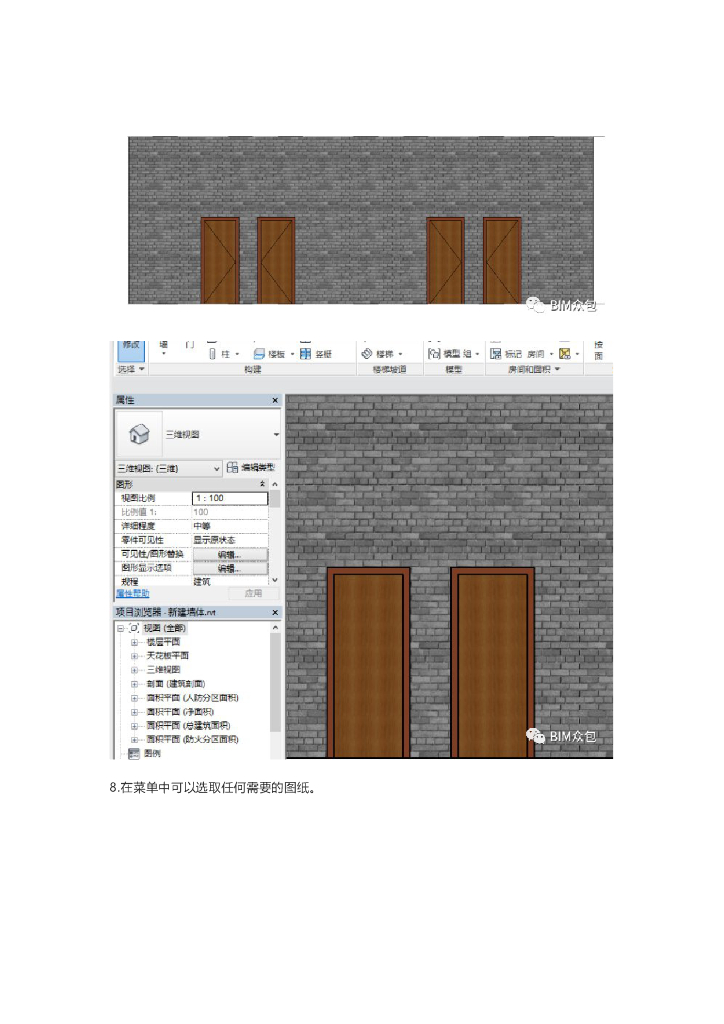724x1024 pixels.
Task: Click the 视图比例 1 : 100 field
Action: [x=230, y=498]
